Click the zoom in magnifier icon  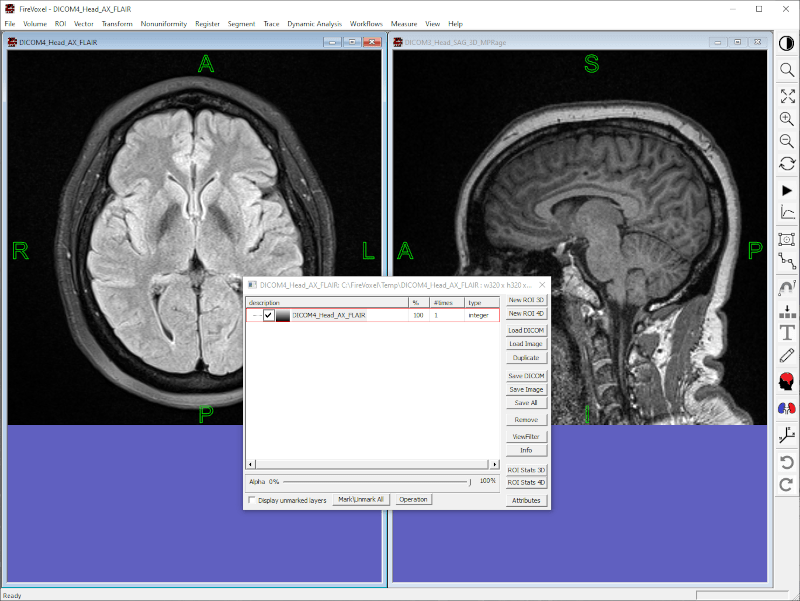[x=787, y=119]
